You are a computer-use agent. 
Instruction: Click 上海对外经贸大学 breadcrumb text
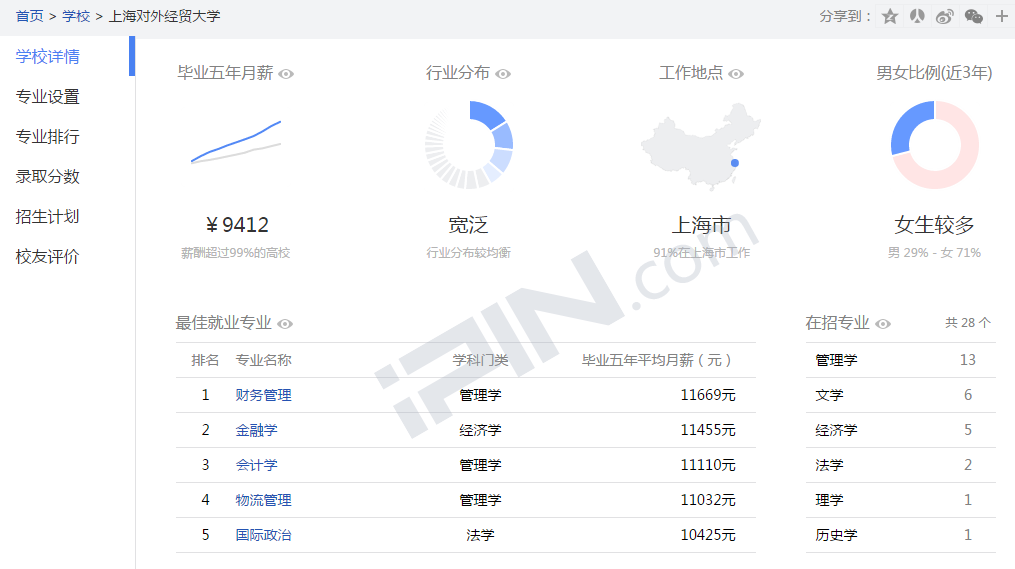coord(164,16)
